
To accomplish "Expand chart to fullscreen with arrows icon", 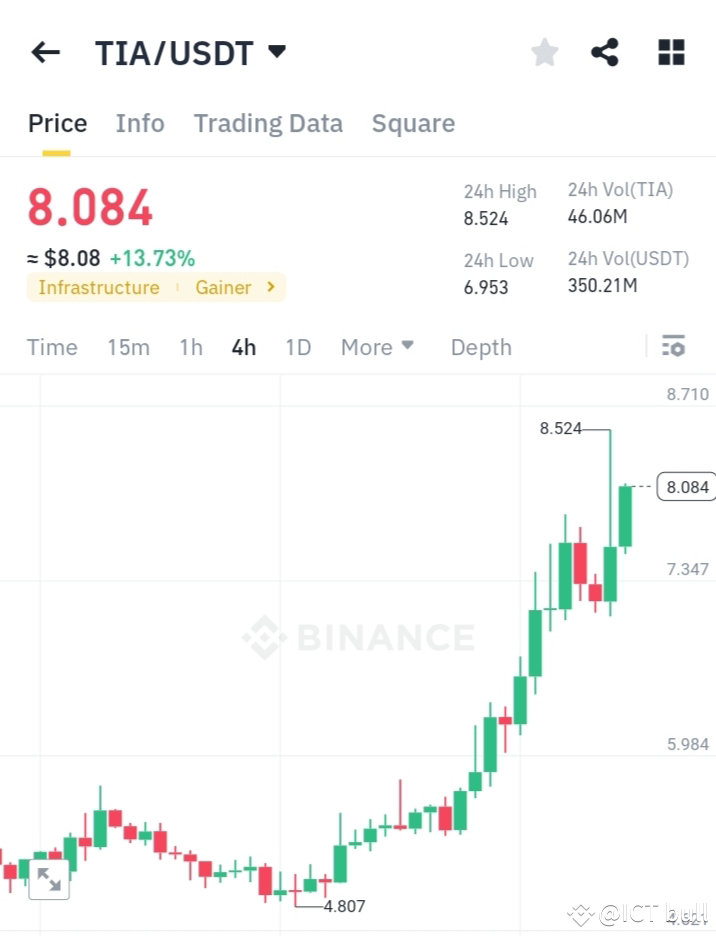I will click(49, 880).
